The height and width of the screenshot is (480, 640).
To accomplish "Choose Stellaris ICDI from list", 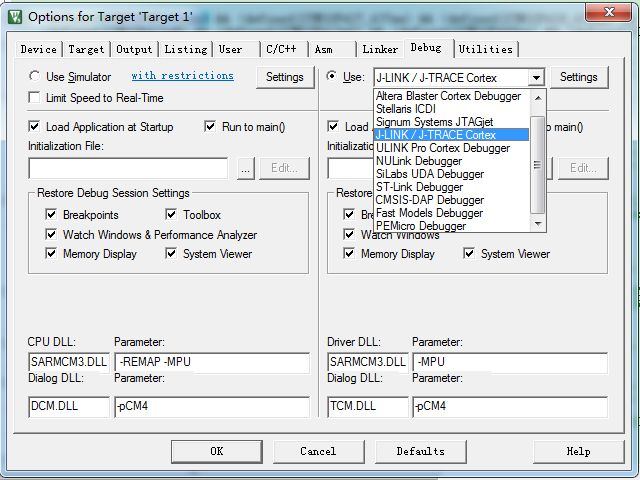I will 451,109.
